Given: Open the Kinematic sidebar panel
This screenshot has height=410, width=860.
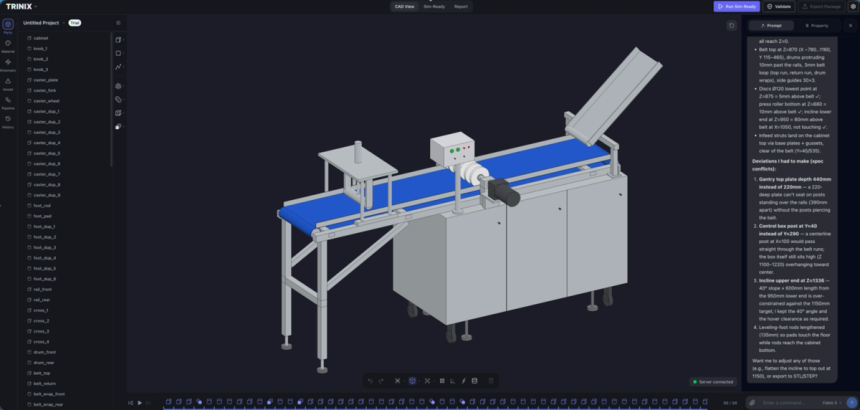Looking at the screenshot, I should coord(8,65).
